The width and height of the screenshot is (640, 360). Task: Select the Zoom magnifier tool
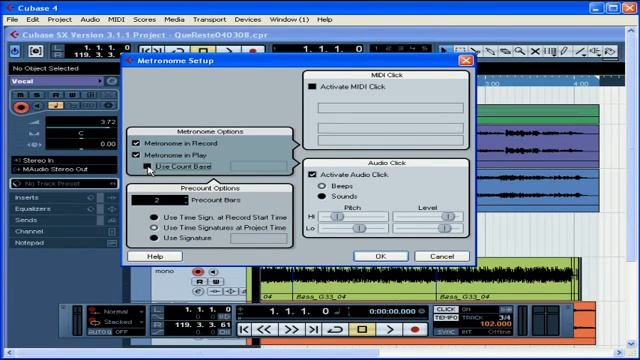coord(520,51)
